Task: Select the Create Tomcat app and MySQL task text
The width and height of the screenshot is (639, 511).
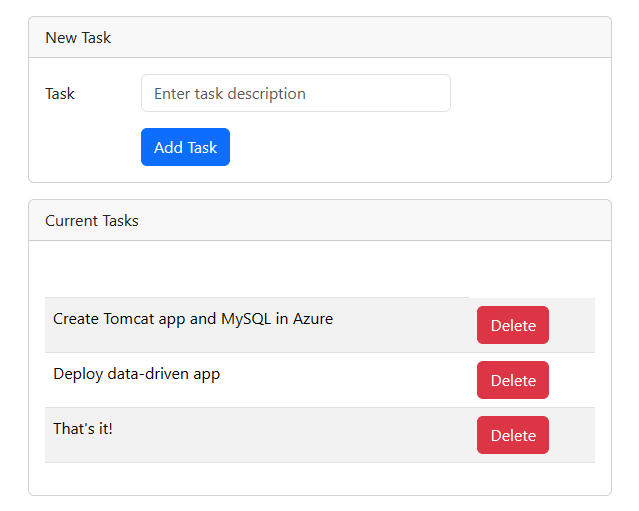Action: coord(193,319)
